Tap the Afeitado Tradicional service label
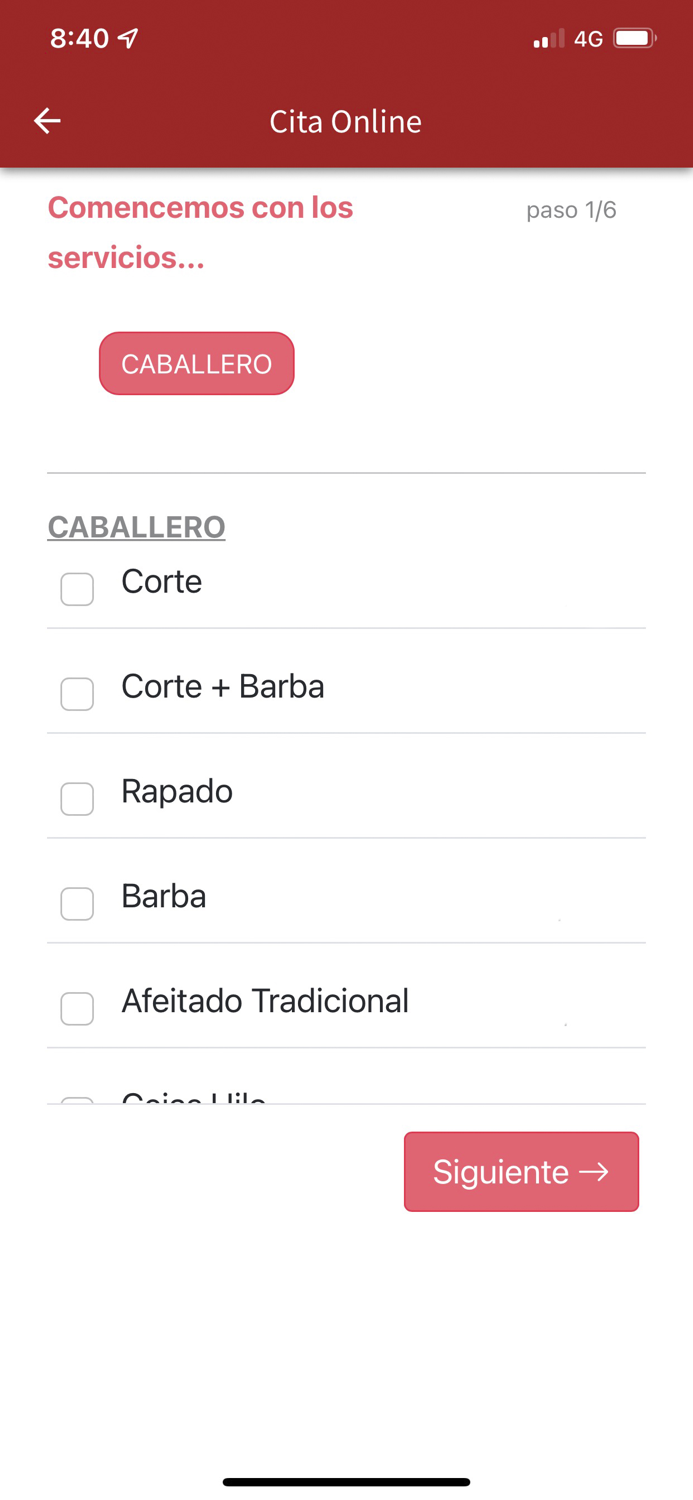This screenshot has width=693, height=1500. (265, 1001)
